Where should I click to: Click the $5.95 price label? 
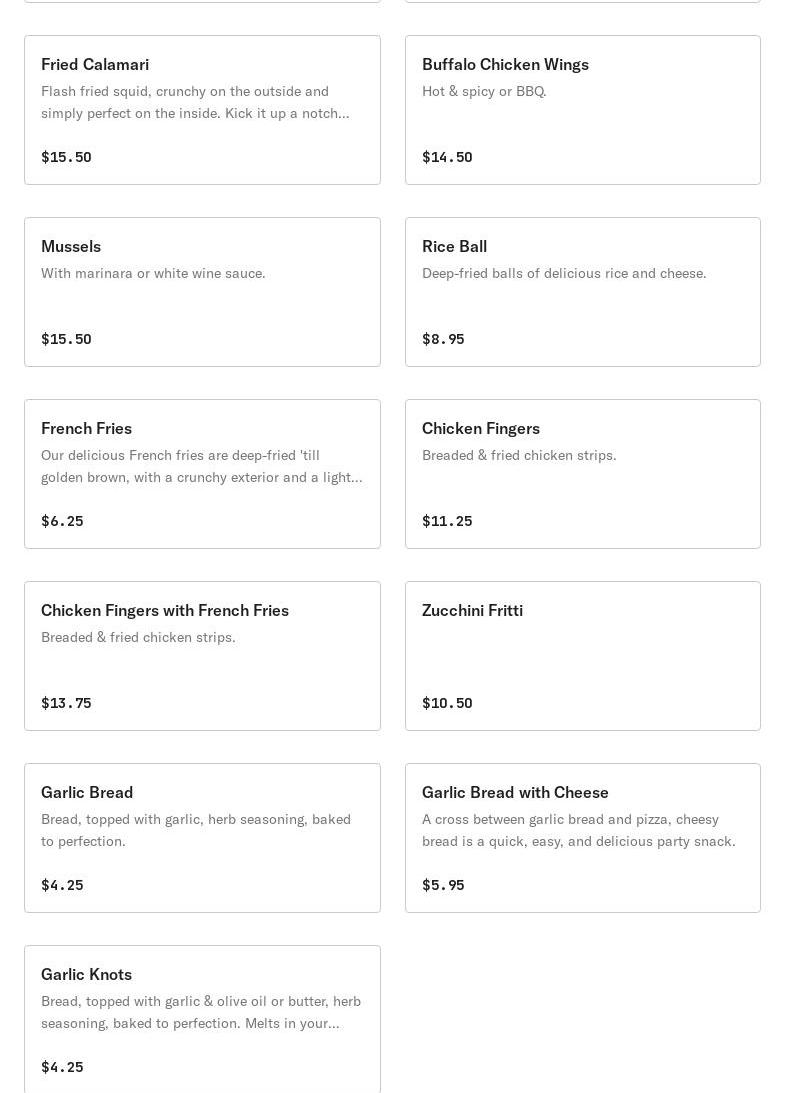coord(443,885)
